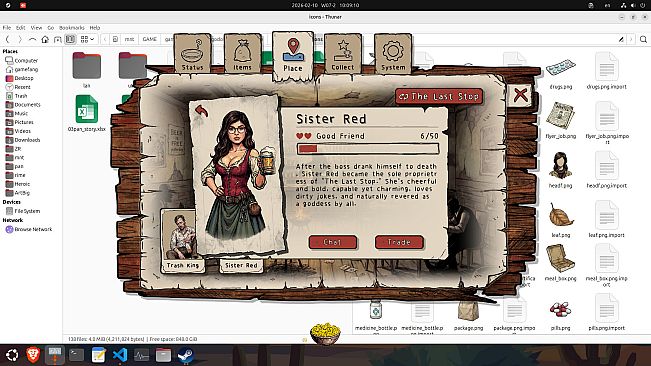
Task: Open Downloads in the Places sidebar
Action: click(x=27, y=140)
